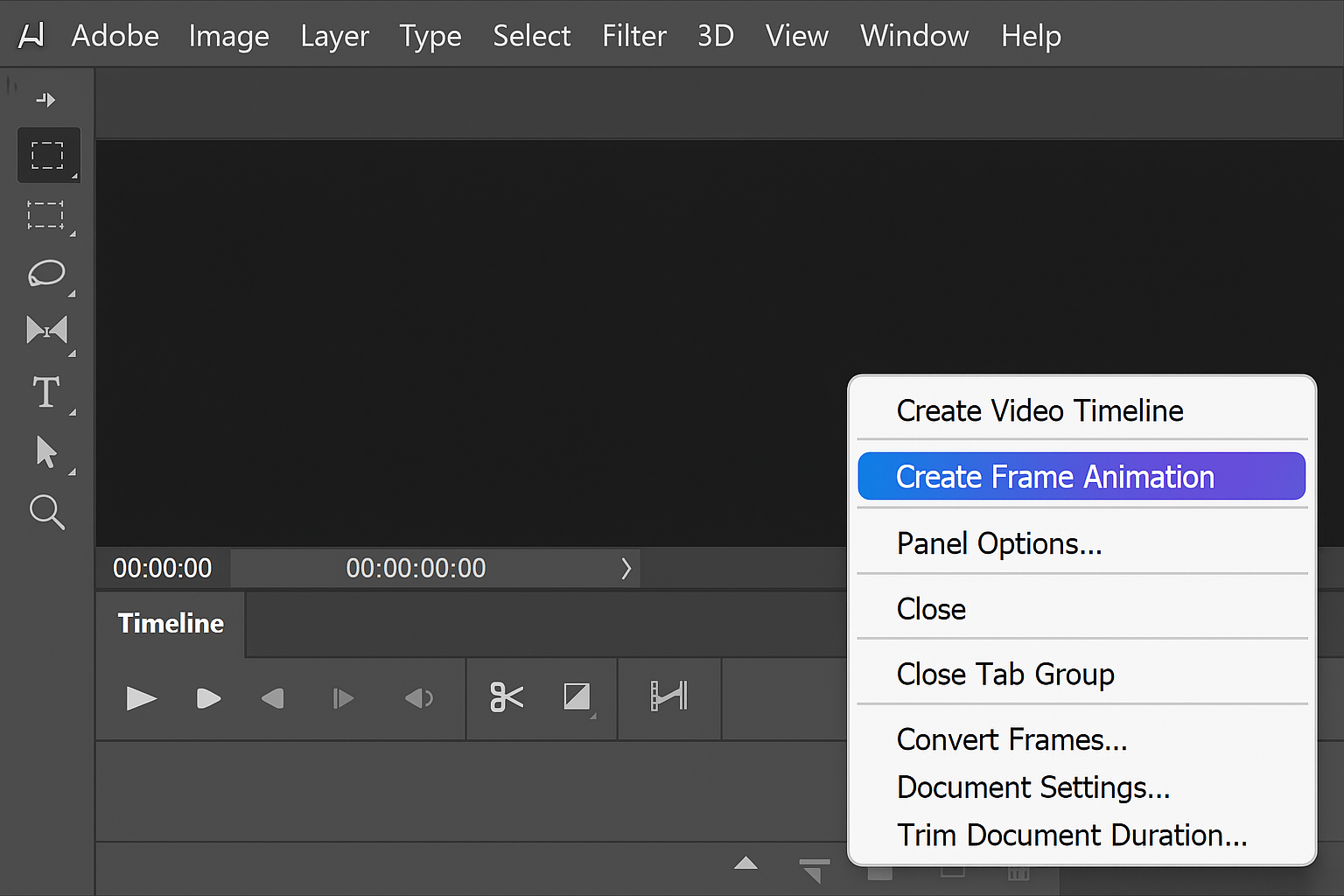Open the 3D menu
Image resolution: width=1344 pixels, height=896 pixels.
[x=716, y=36]
